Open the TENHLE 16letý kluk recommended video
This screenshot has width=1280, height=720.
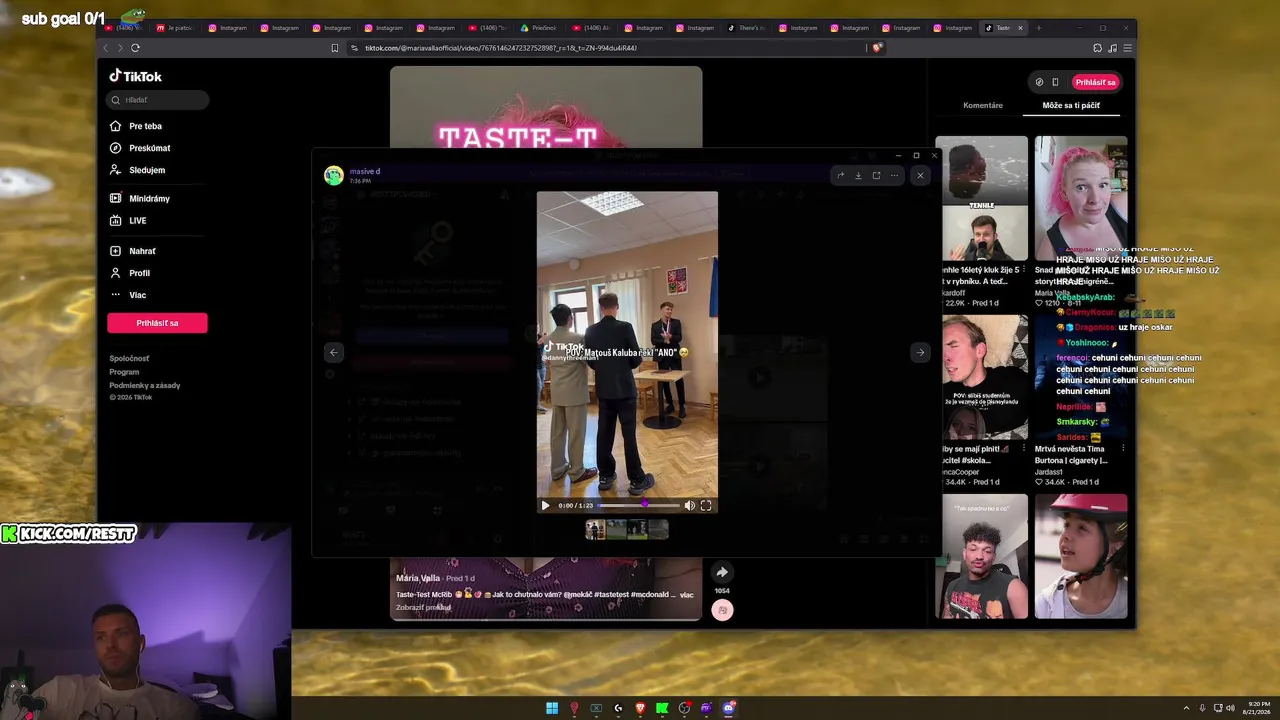981,198
